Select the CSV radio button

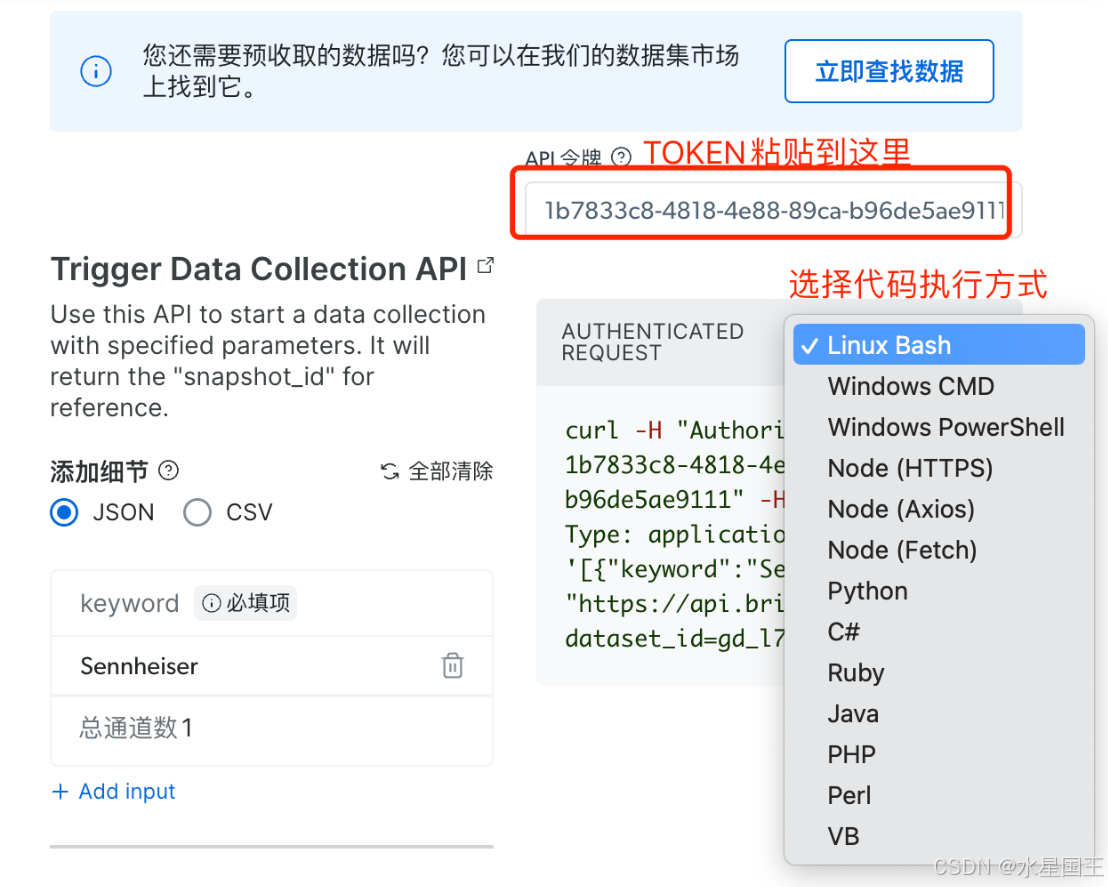(197, 512)
